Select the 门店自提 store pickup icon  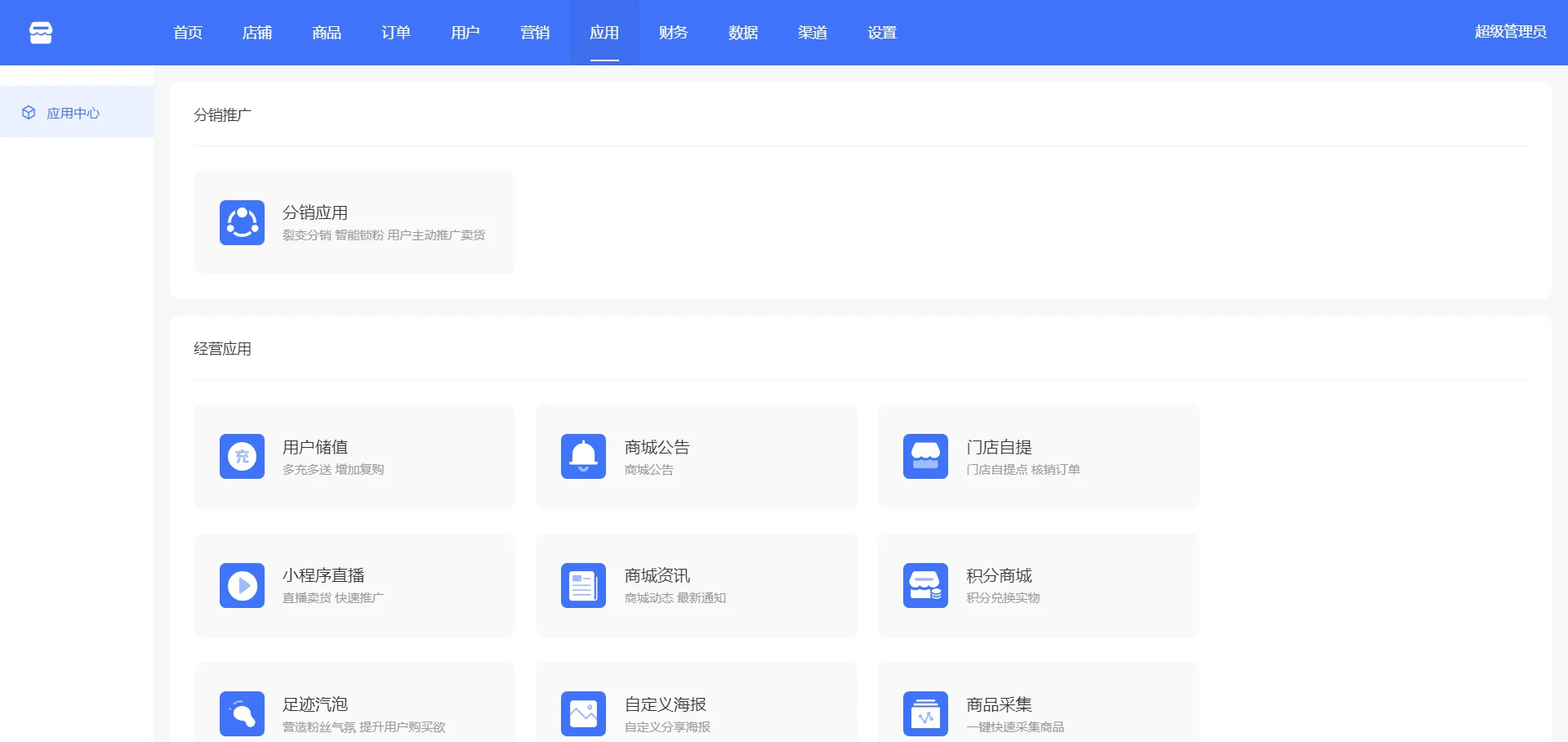[x=925, y=456]
